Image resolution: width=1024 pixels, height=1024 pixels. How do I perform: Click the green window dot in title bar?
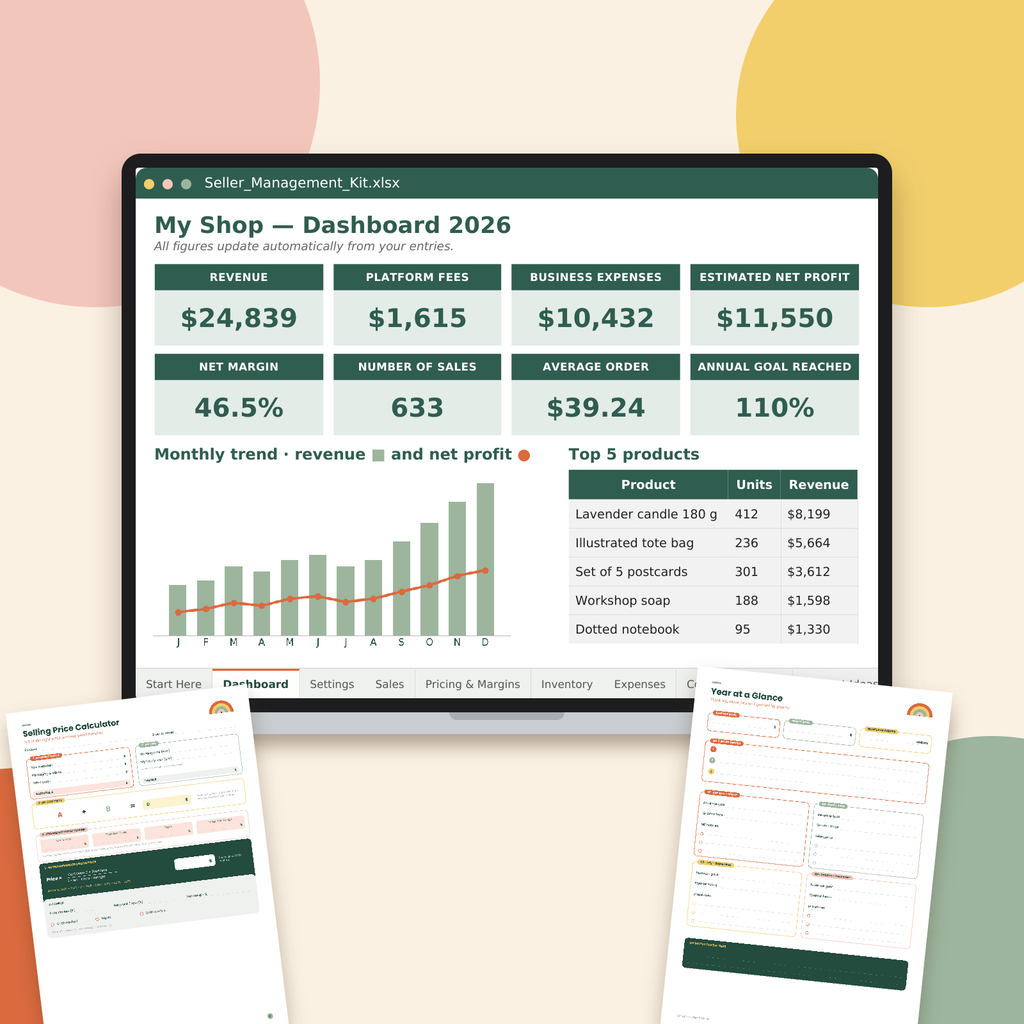pos(186,184)
